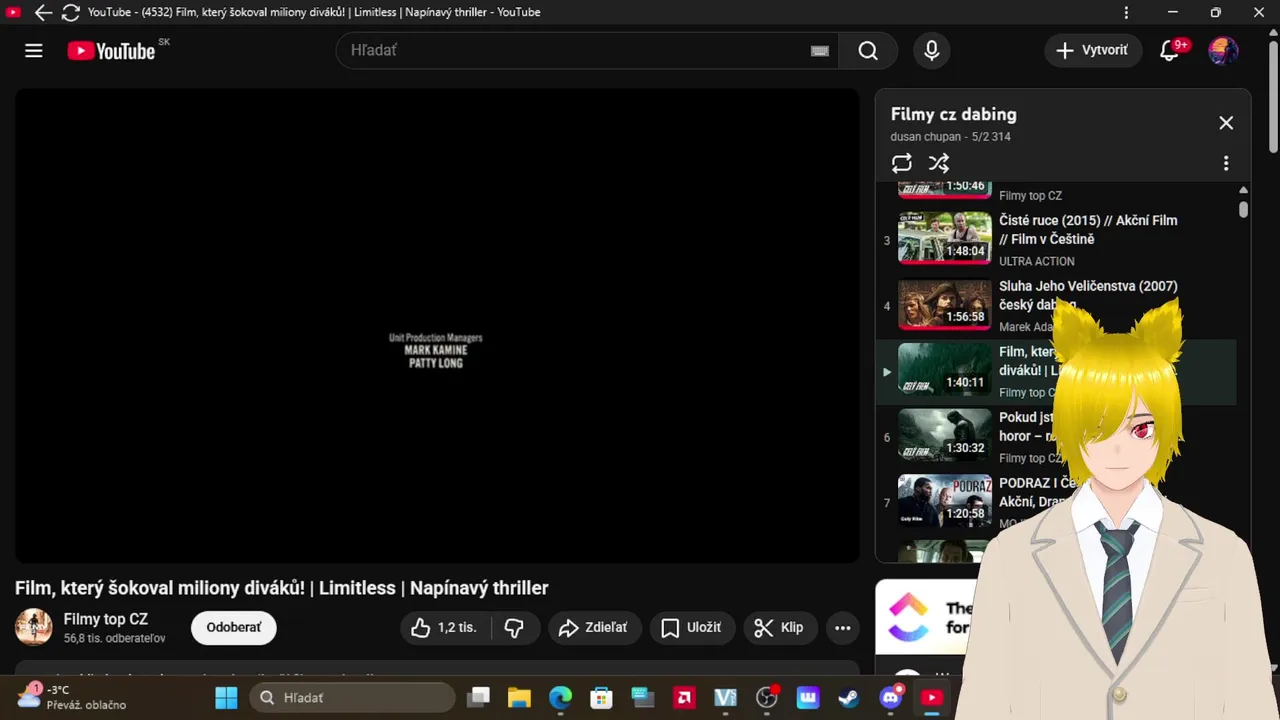Open the Filmy cz dabing playlist title
Screen dimensions: 1280x720
click(x=954, y=114)
